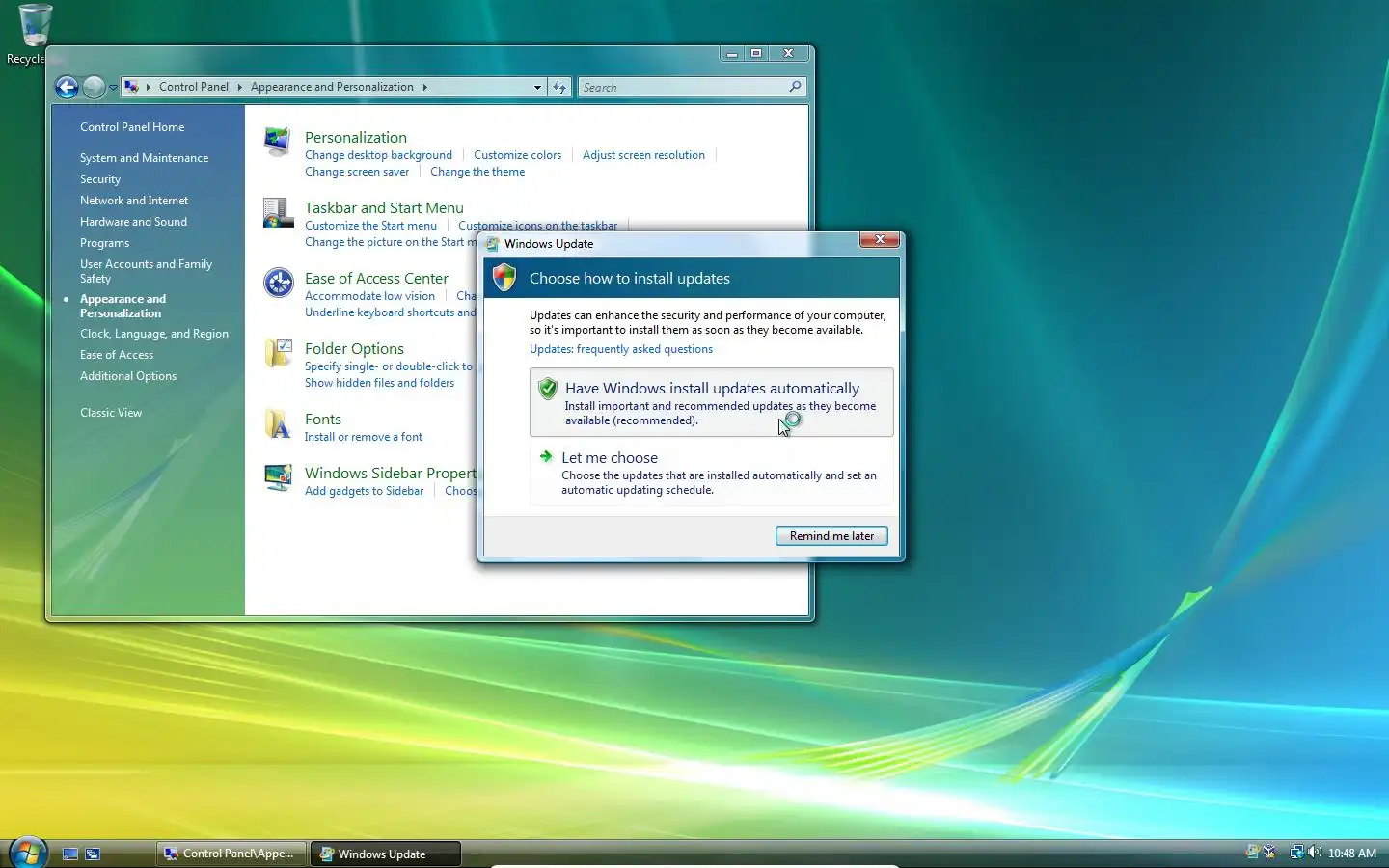1389x868 pixels.
Task: Click the Personalization monitor icon
Action: 278,142
